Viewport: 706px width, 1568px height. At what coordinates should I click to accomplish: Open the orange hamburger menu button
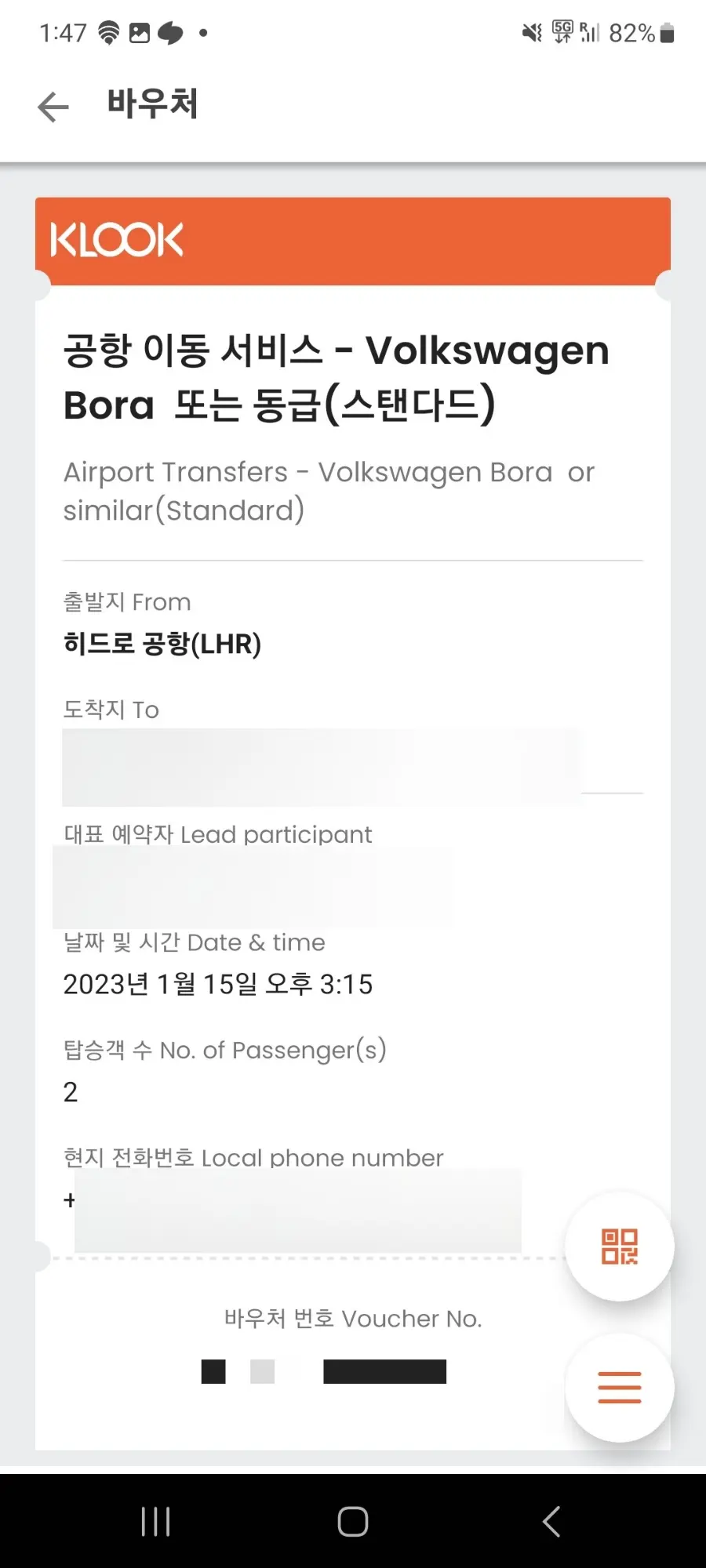620,1387
